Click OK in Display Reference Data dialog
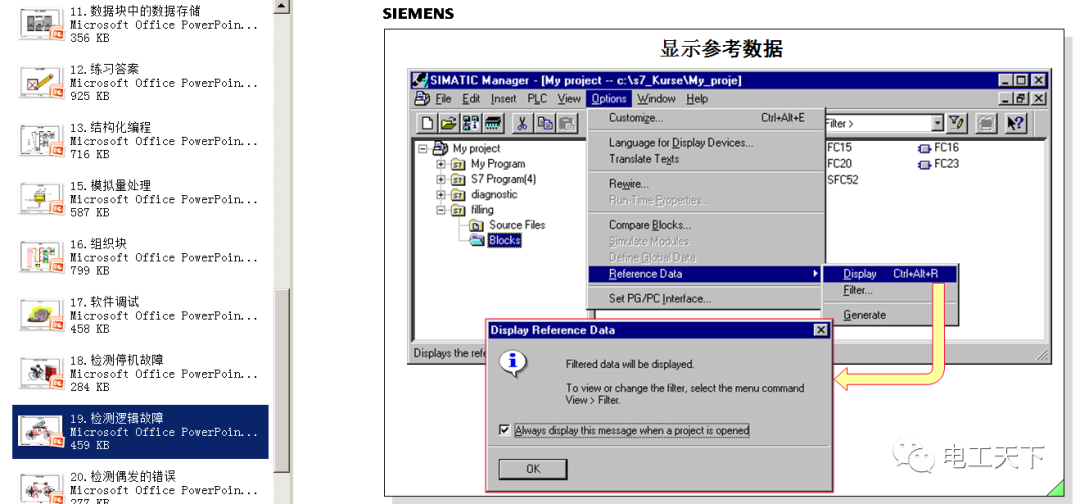Image resolution: width=1080 pixels, height=504 pixels. [x=533, y=470]
